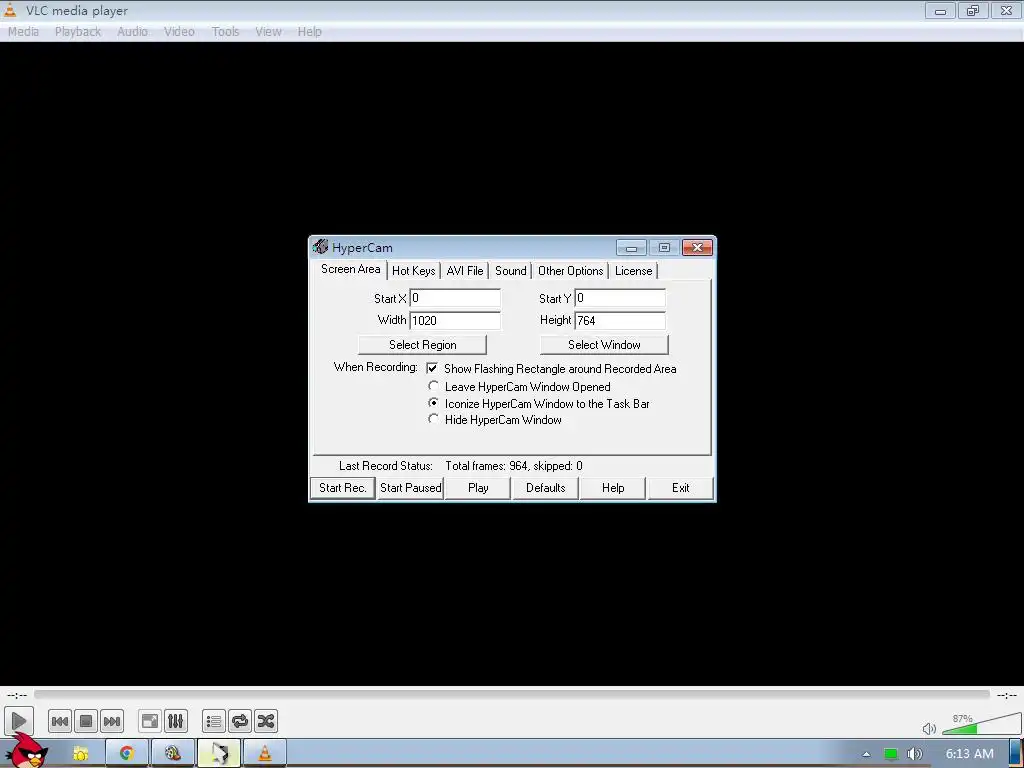Click the VLC cone title icon
1024x768 pixels.
point(10,10)
